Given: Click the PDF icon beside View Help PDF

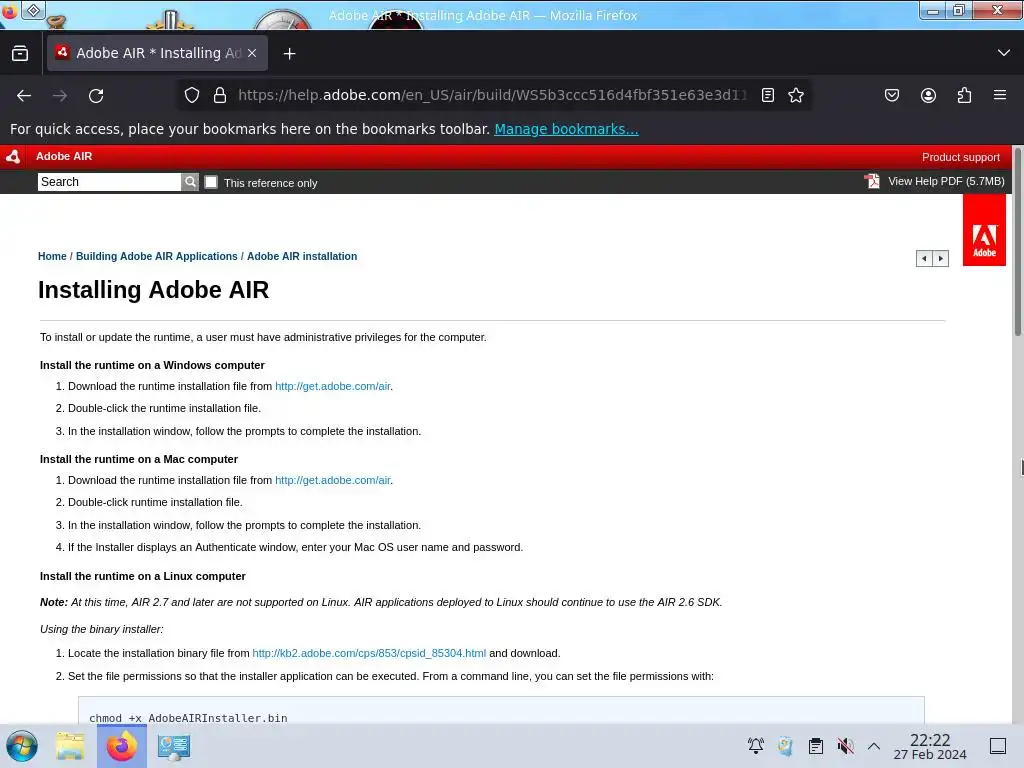Looking at the screenshot, I should pyautogui.click(x=872, y=181).
